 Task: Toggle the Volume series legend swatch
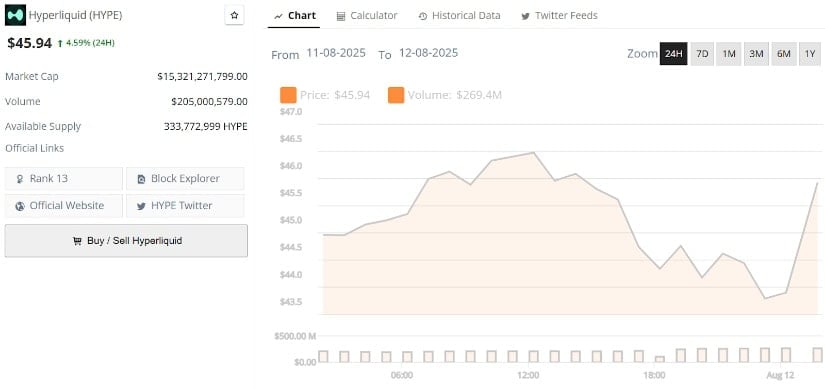click(396, 95)
